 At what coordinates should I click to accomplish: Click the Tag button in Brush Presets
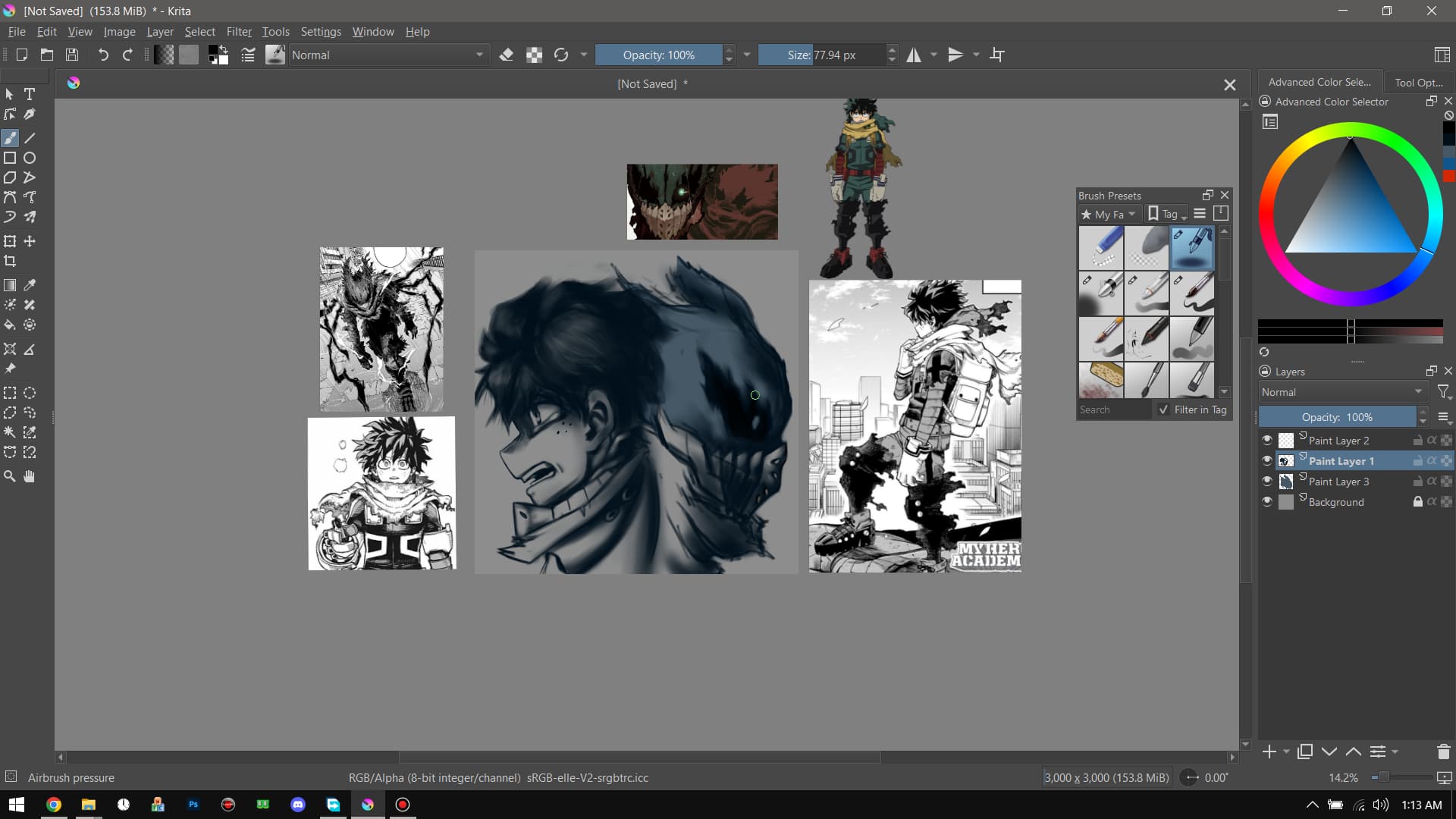(1166, 214)
